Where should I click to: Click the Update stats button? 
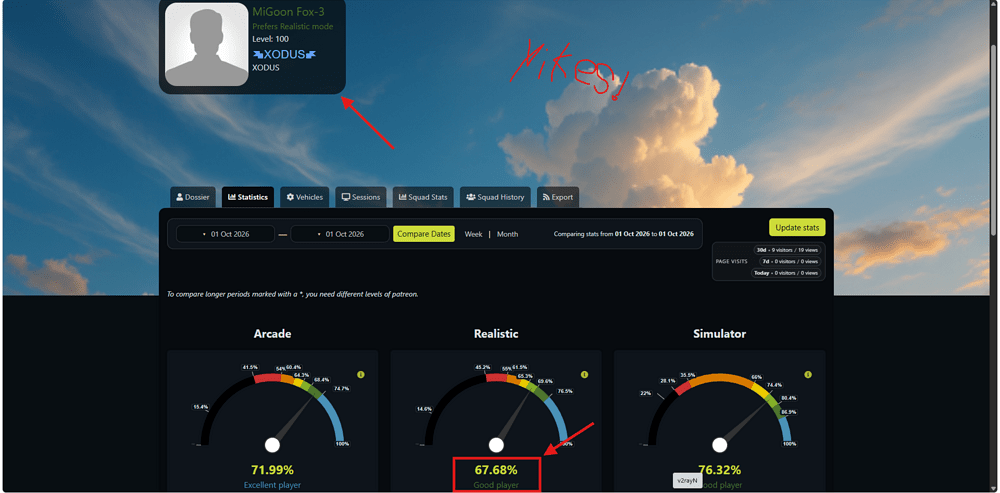pos(797,228)
